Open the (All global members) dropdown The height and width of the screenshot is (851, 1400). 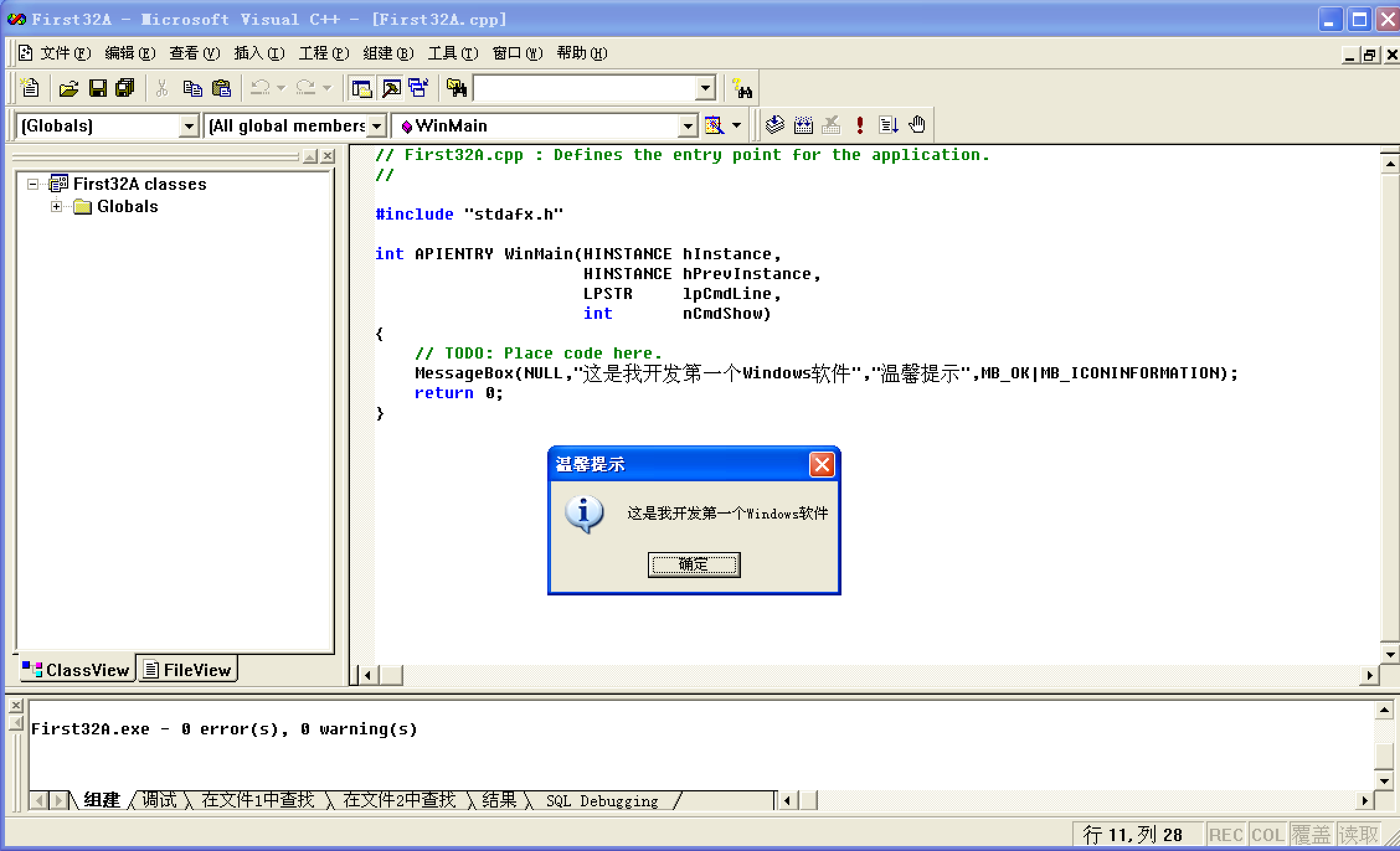377,125
